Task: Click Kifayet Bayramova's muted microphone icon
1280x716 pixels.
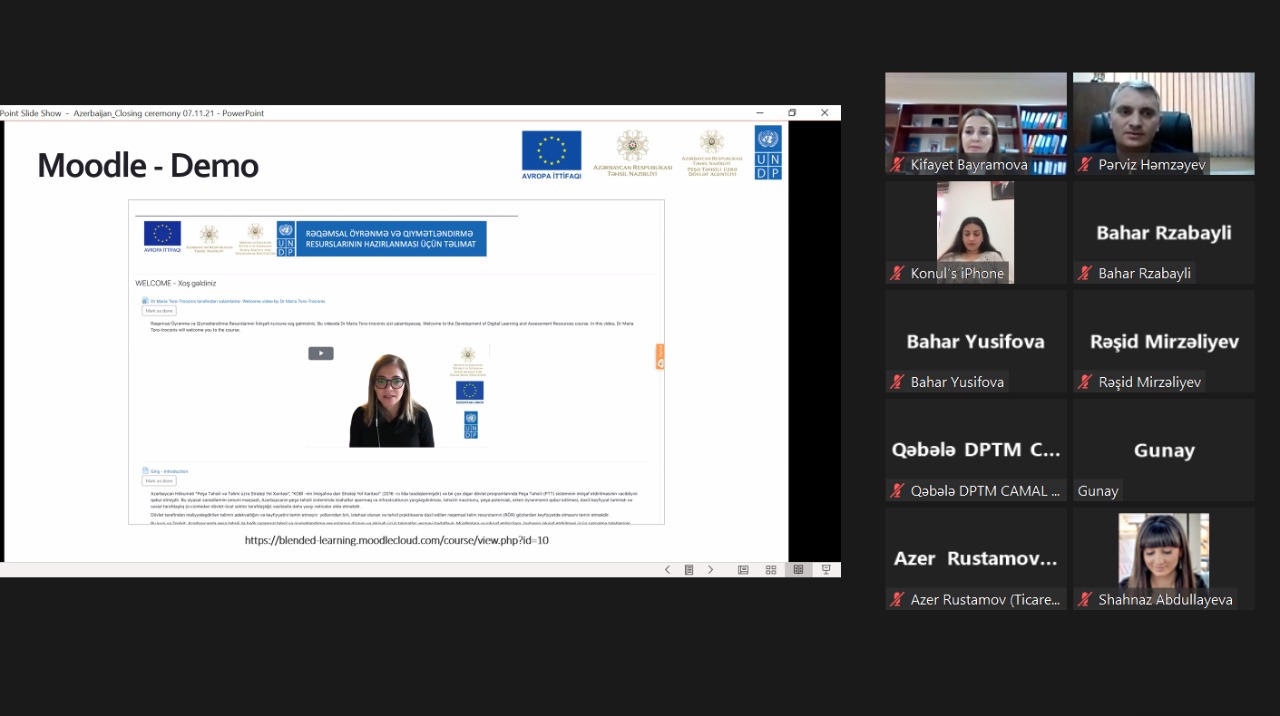Action: [898, 164]
